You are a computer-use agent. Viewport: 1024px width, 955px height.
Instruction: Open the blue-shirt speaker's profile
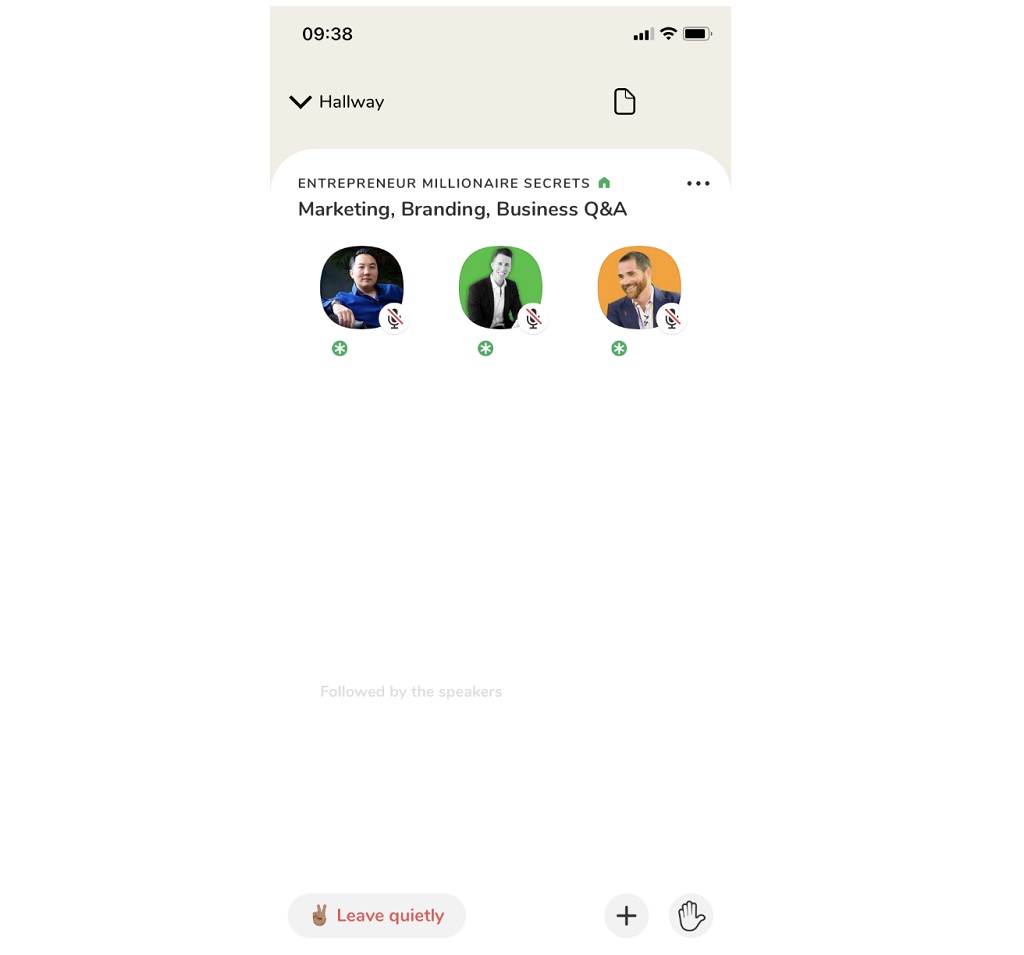point(362,287)
